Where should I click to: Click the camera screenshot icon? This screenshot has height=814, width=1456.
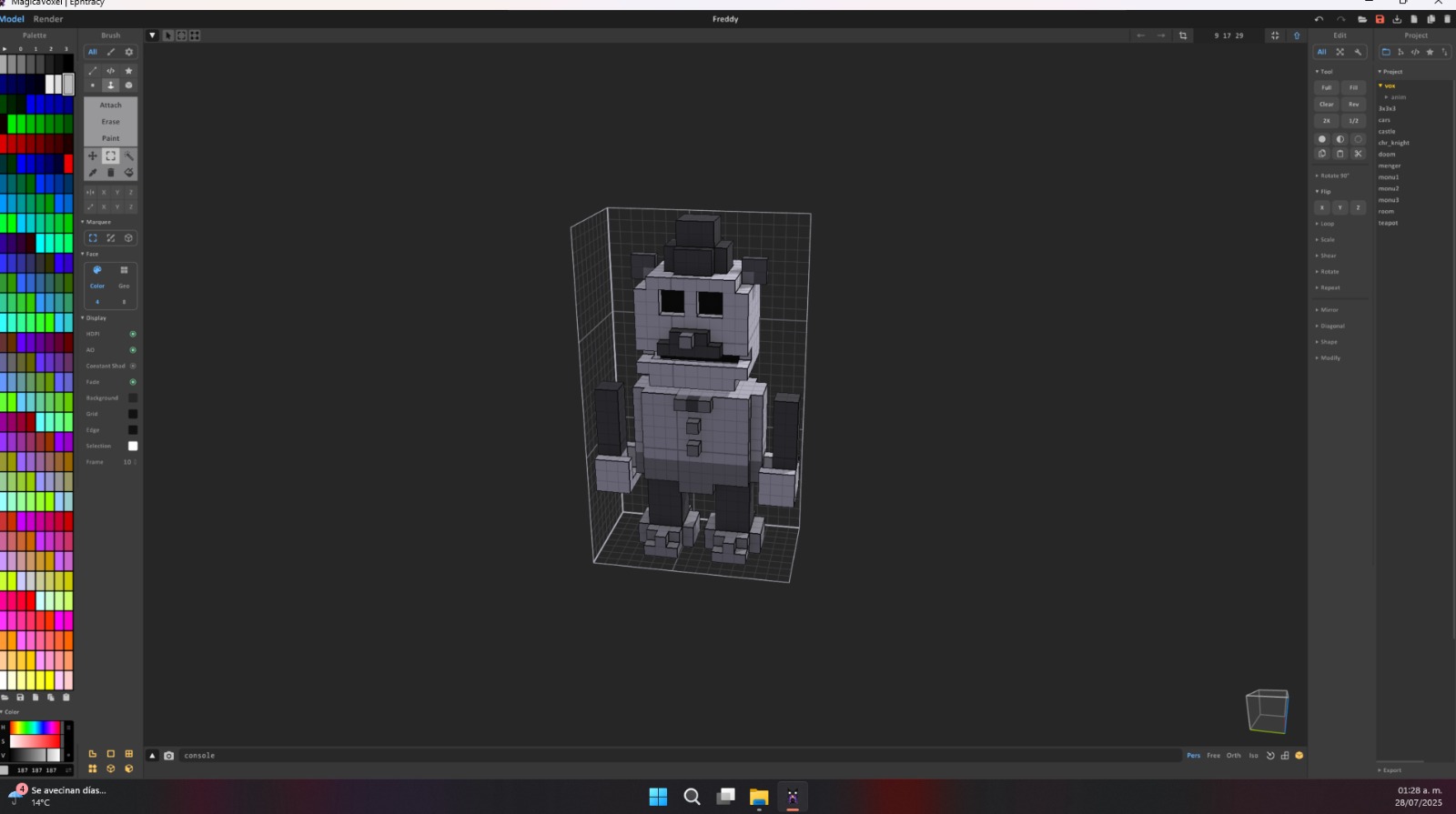click(168, 756)
